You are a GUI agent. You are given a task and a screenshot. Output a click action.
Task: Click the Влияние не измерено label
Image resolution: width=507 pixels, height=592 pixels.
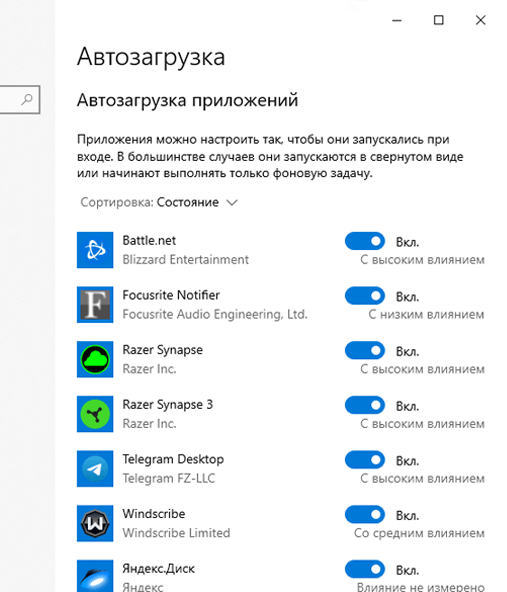tap(421, 587)
